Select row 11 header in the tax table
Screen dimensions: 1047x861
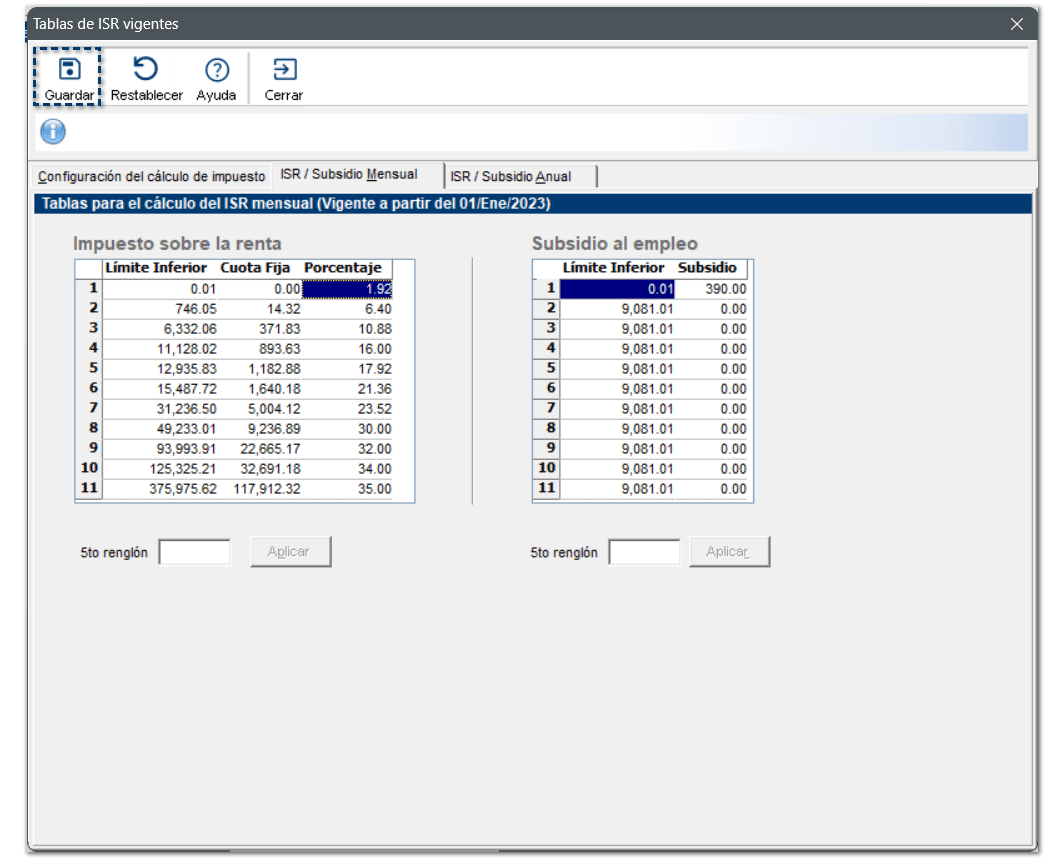[x=89, y=489]
